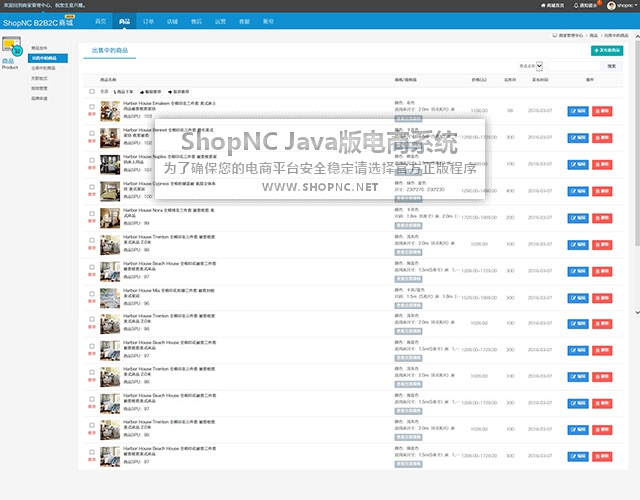640x500 pixels.
Task: Click the thumbs-down cancel recommend batch action
Action: pyautogui.click(x=178, y=92)
